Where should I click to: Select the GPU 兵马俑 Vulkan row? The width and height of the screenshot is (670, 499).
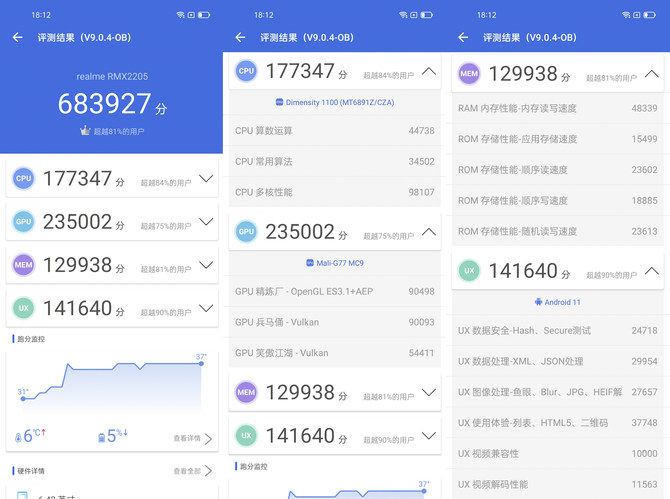tap(335, 322)
